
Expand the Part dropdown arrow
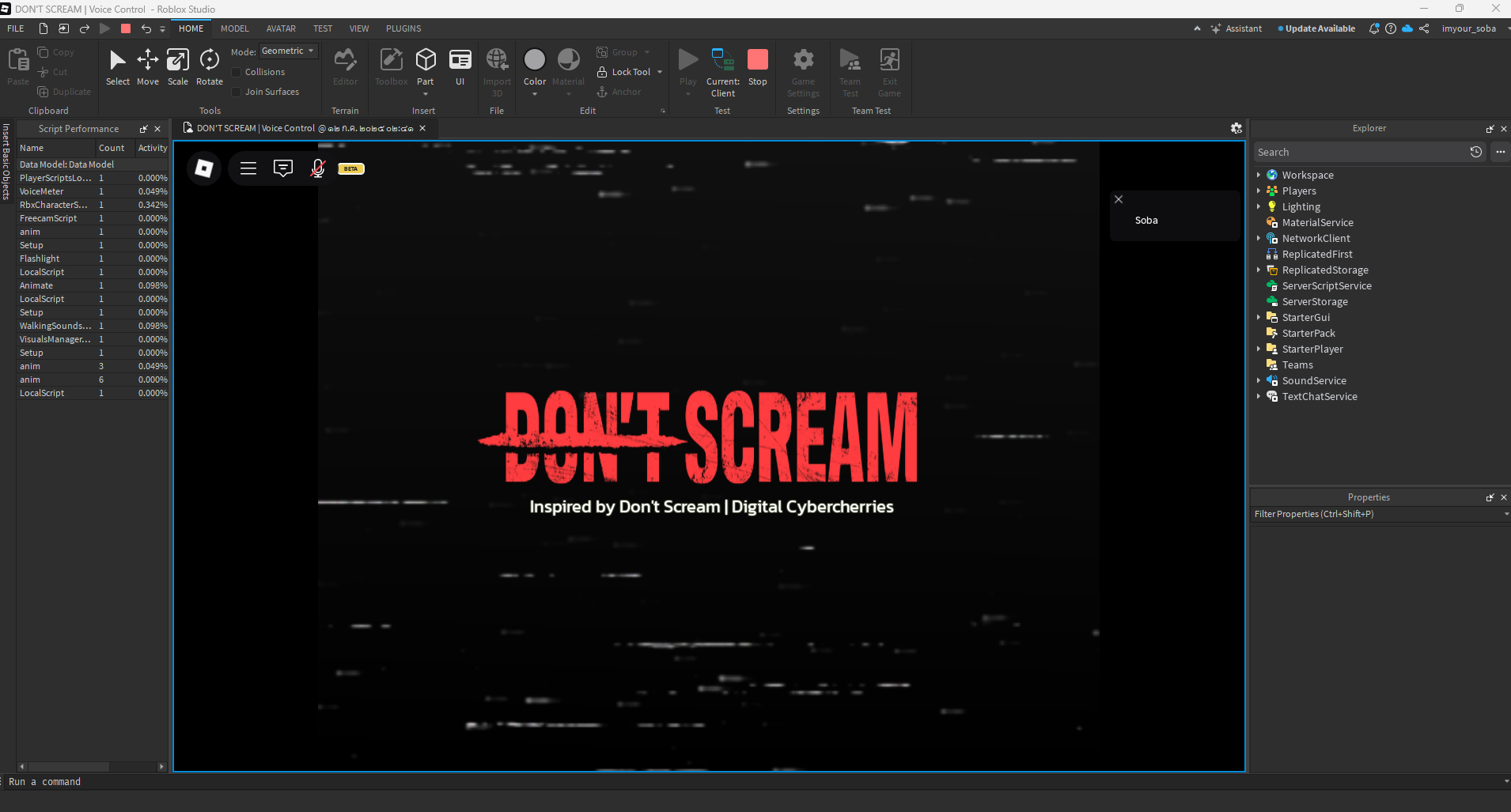pos(426,94)
